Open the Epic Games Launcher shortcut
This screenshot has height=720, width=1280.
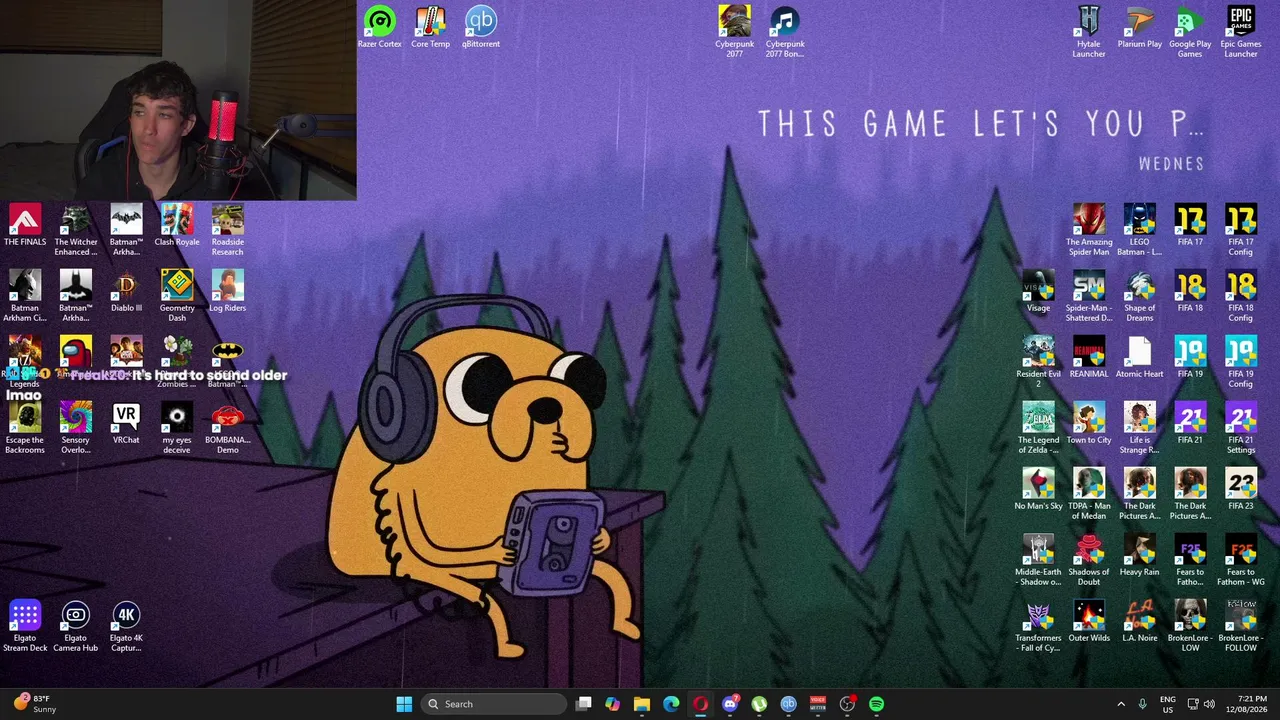pyautogui.click(x=1241, y=32)
